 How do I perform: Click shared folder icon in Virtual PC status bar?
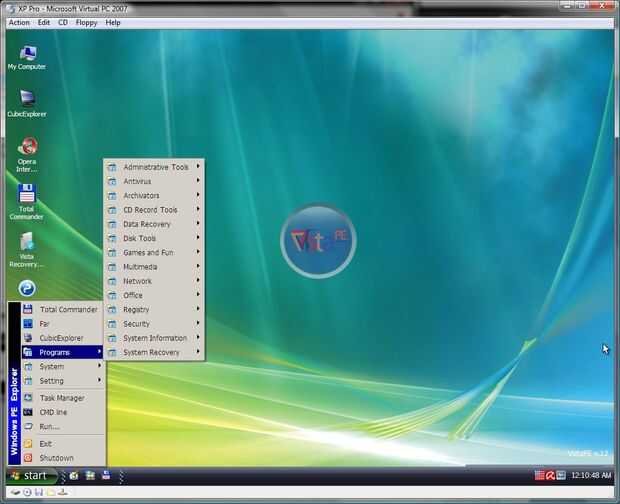(51, 493)
